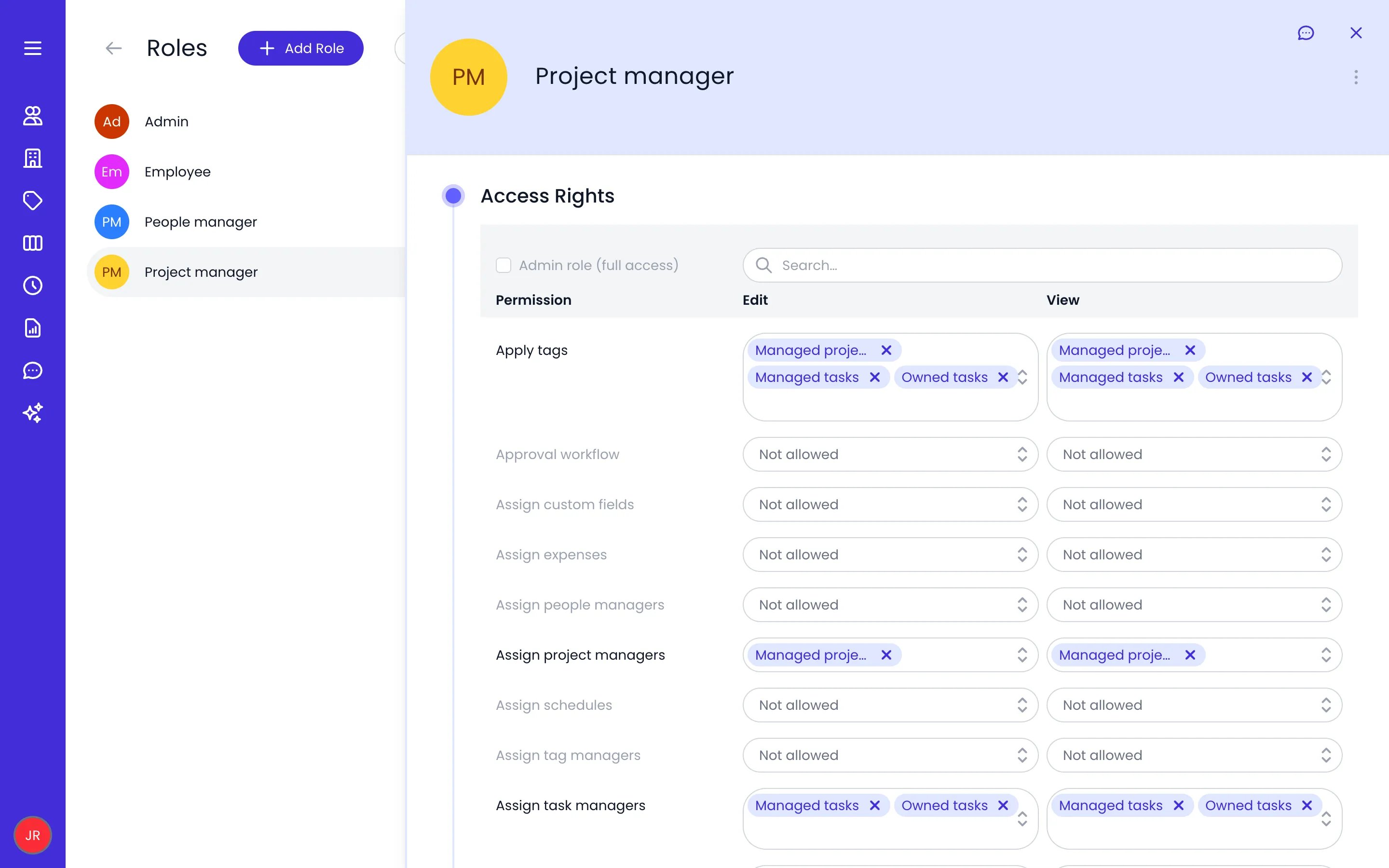
Task: Open the board columns icon in the sidebar
Action: tap(33, 243)
